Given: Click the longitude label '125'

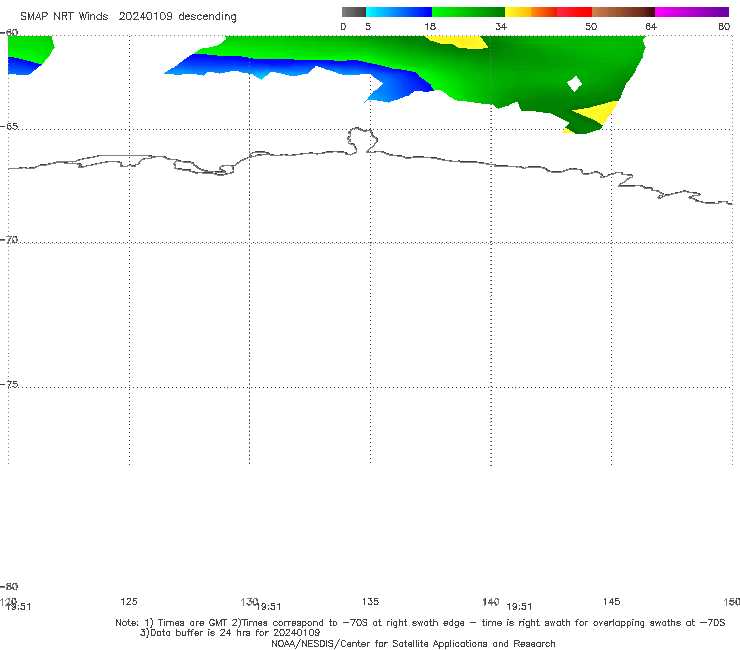Looking at the screenshot, I should pyautogui.click(x=129, y=601).
